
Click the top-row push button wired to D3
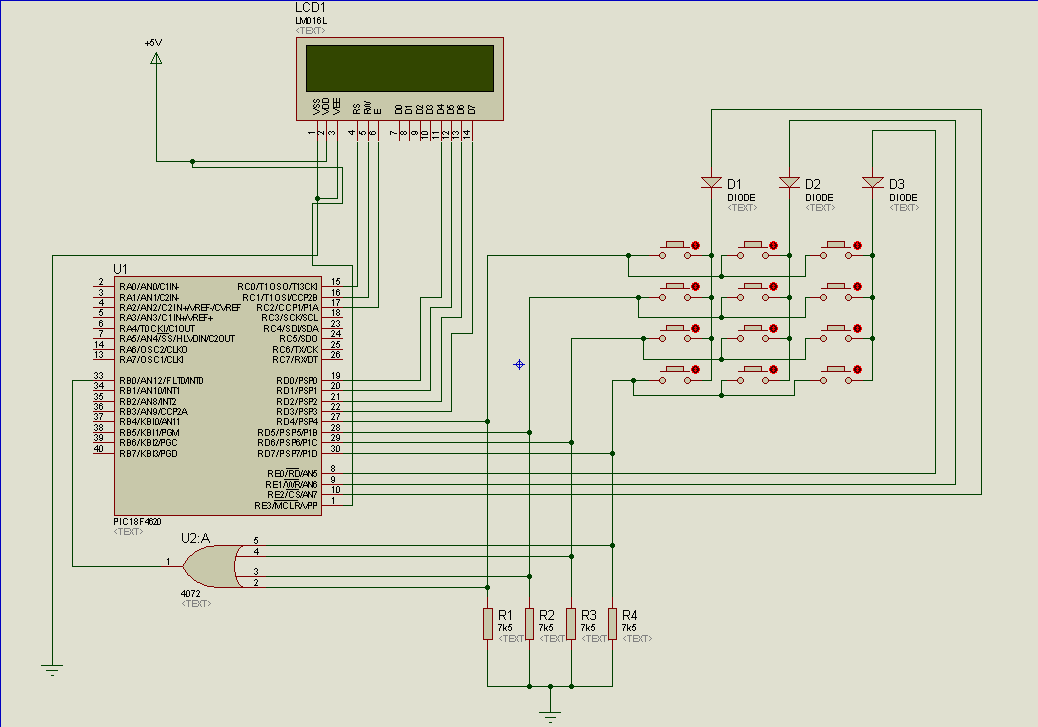click(836, 249)
